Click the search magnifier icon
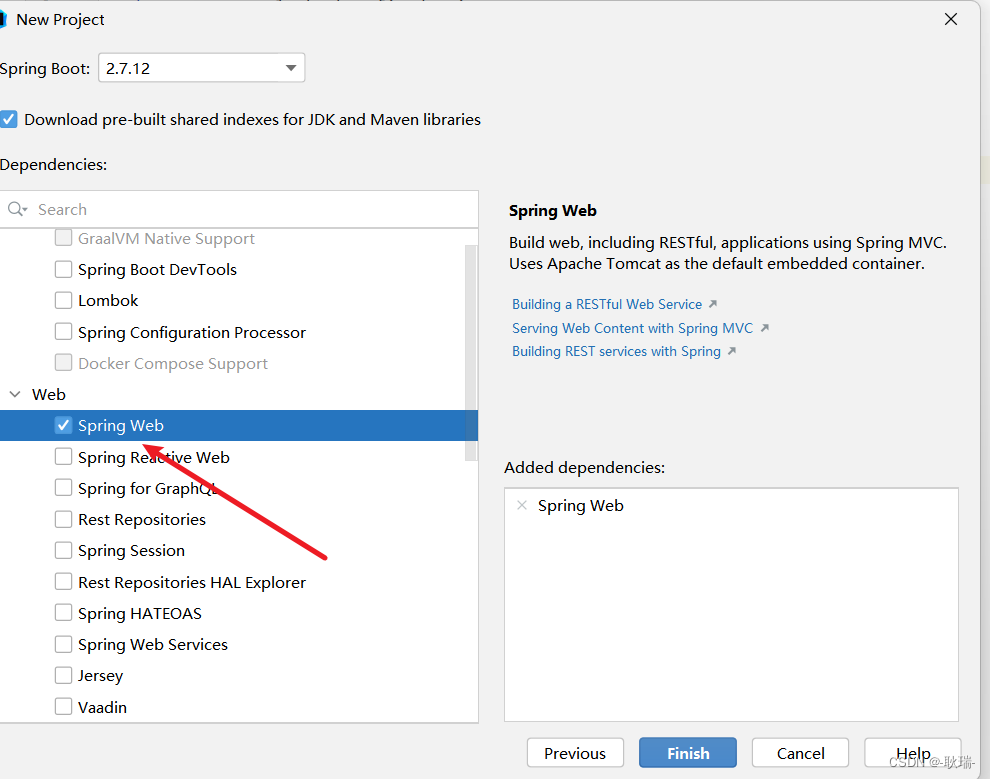This screenshot has height=779, width=990. tap(17, 209)
